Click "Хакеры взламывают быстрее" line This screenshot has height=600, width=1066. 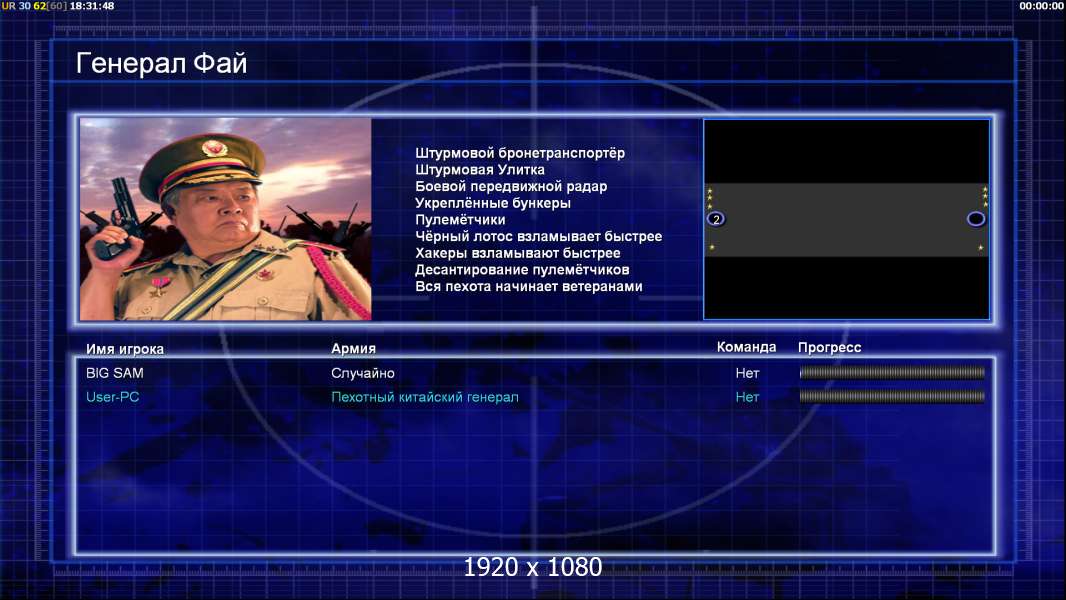click(518, 253)
